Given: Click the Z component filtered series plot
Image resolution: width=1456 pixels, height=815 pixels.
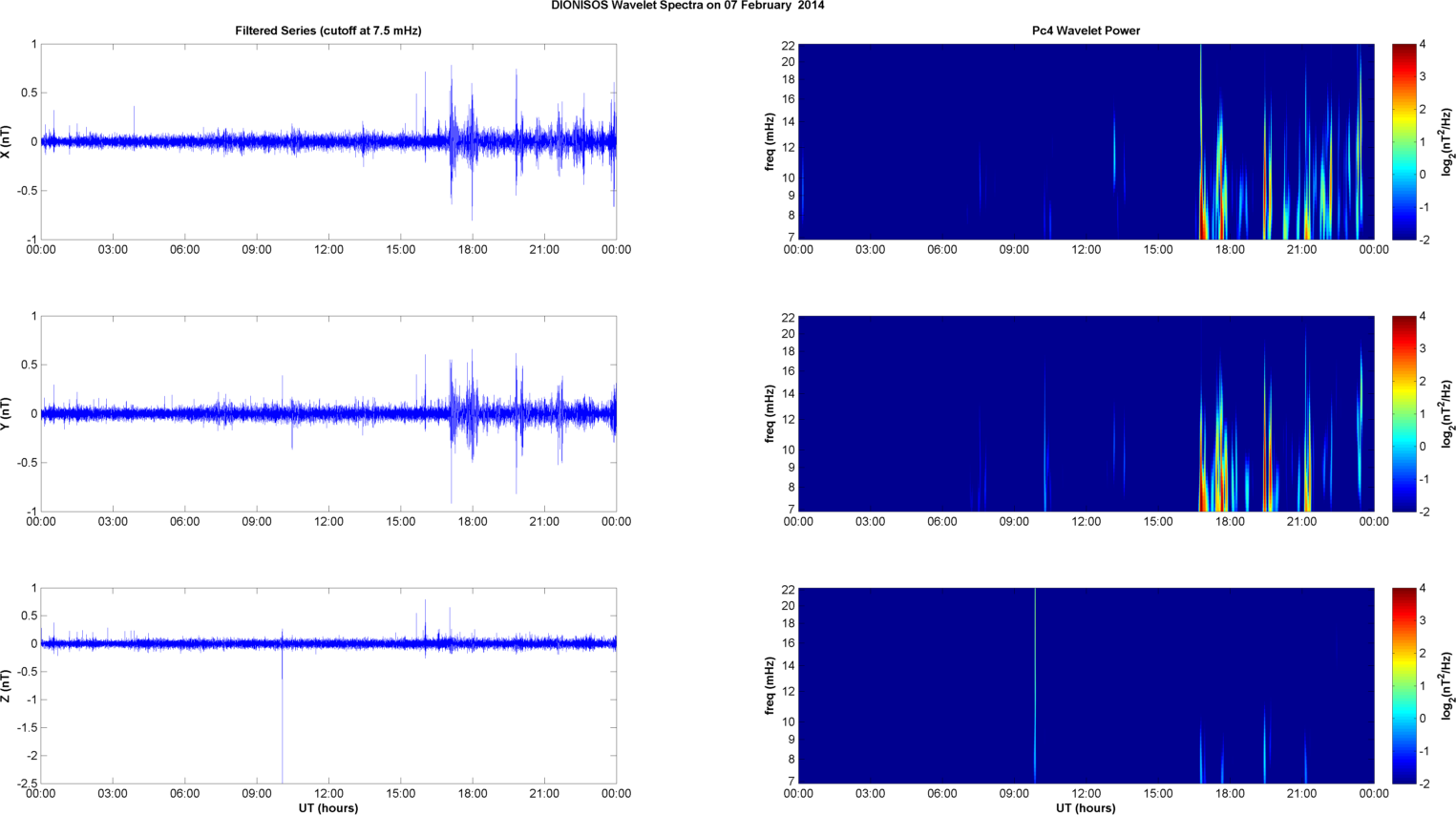Looking at the screenshot, I should pos(328,685).
